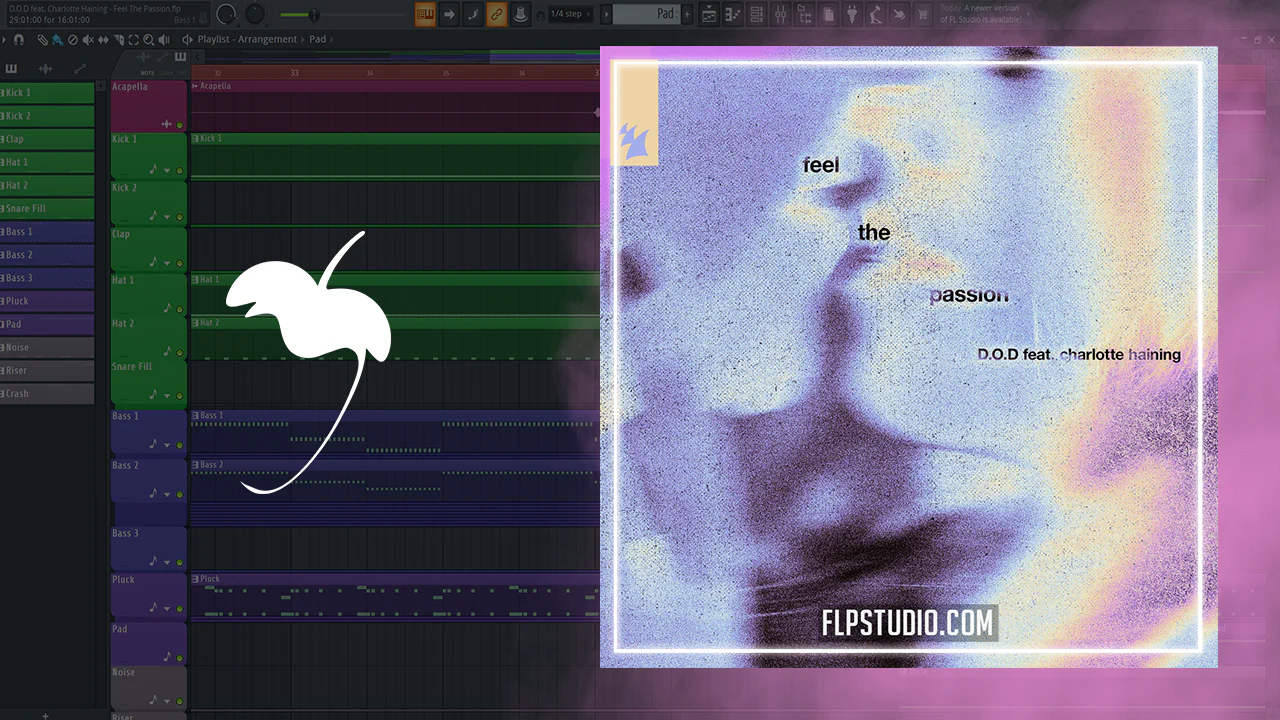Select the Mute tool

pos(88,40)
